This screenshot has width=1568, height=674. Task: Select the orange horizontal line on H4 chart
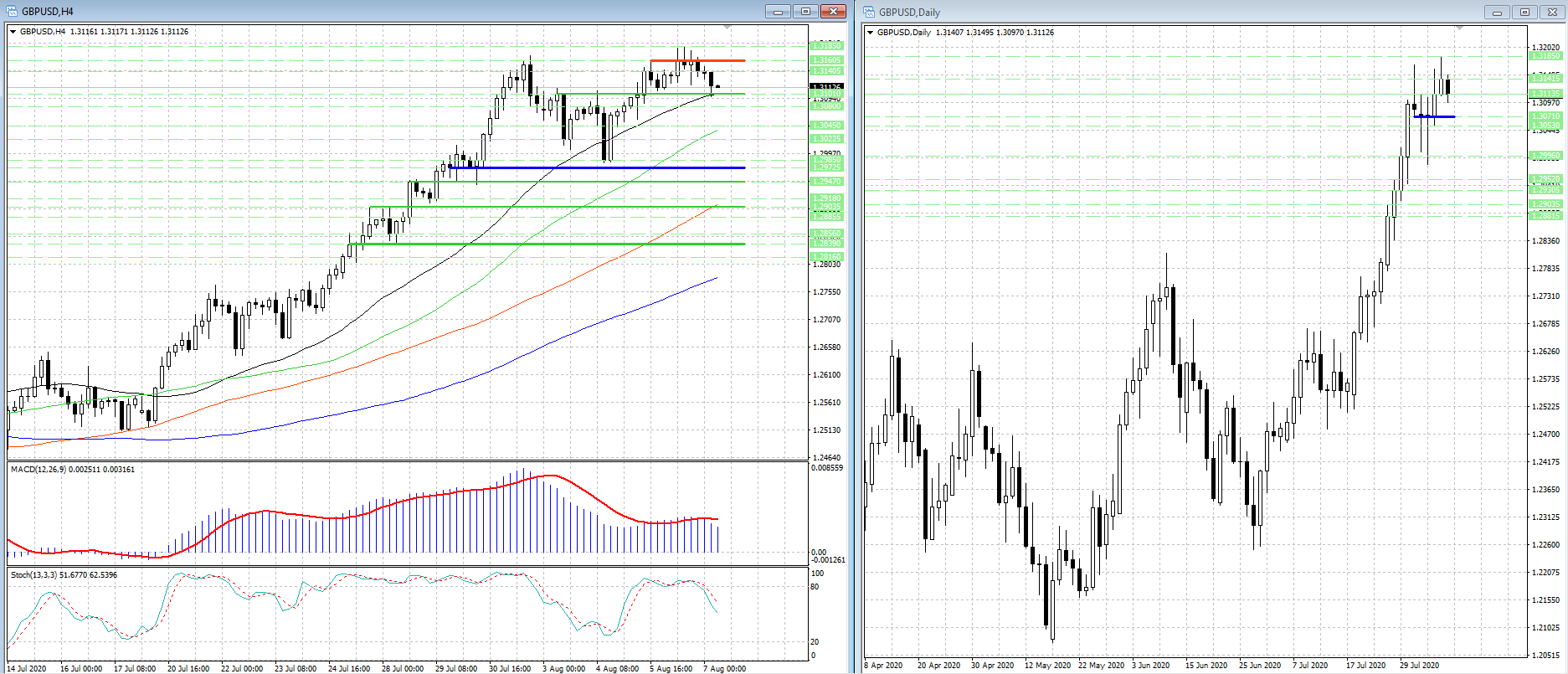click(x=697, y=60)
